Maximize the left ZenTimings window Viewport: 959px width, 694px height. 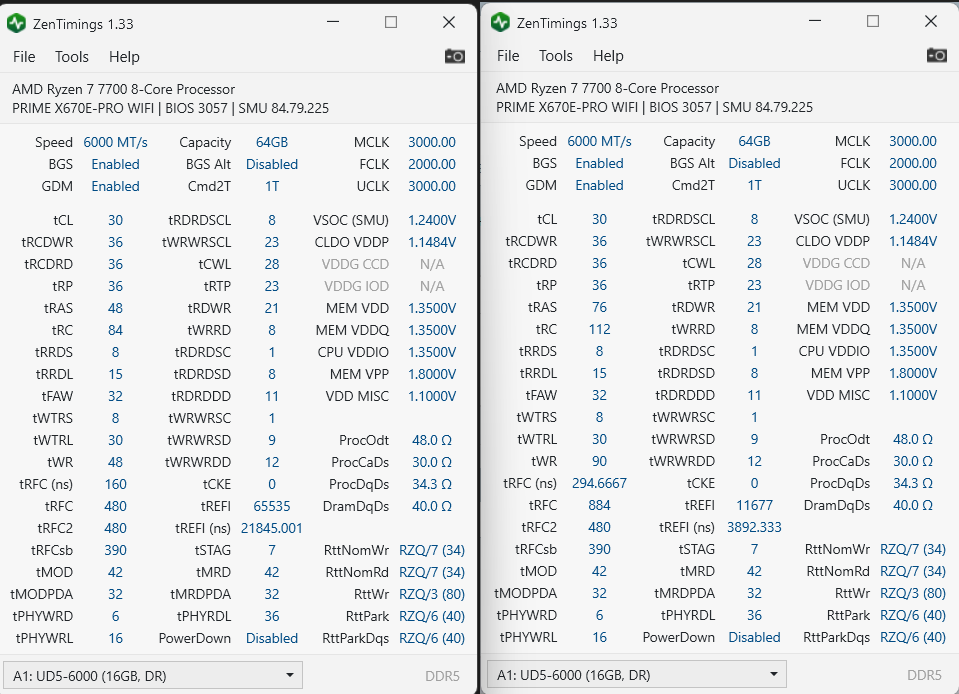[x=391, y=22]
